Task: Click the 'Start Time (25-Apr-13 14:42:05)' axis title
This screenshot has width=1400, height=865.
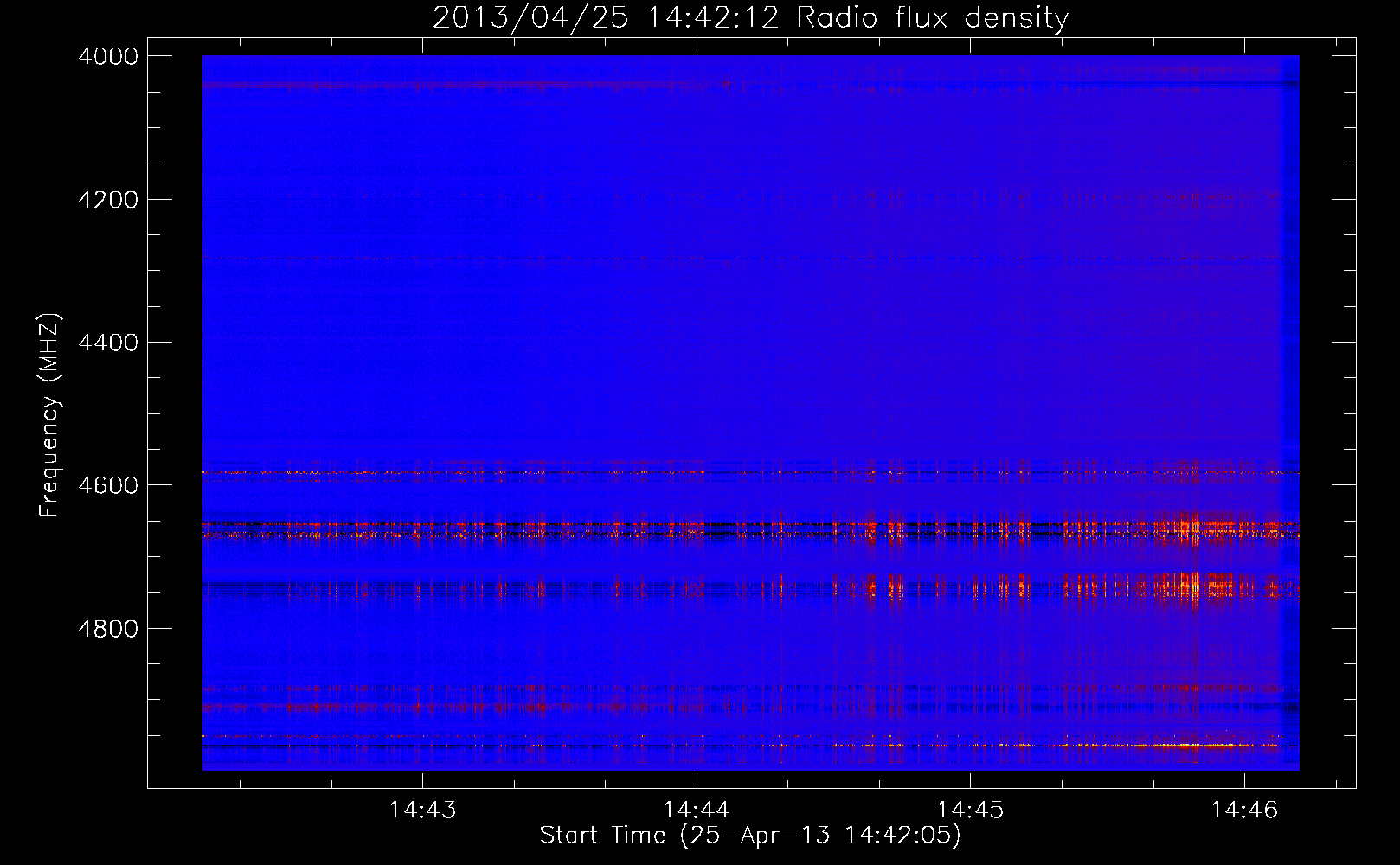Action: pos(750,836)
